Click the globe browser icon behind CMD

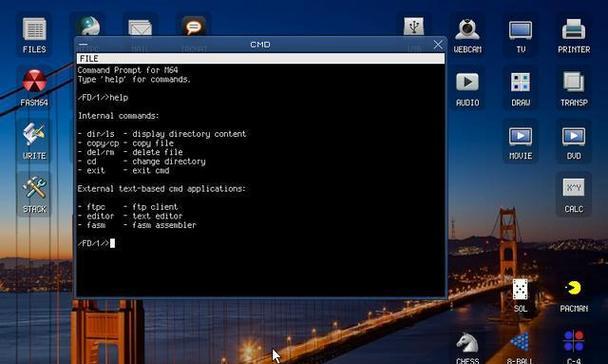88,26
